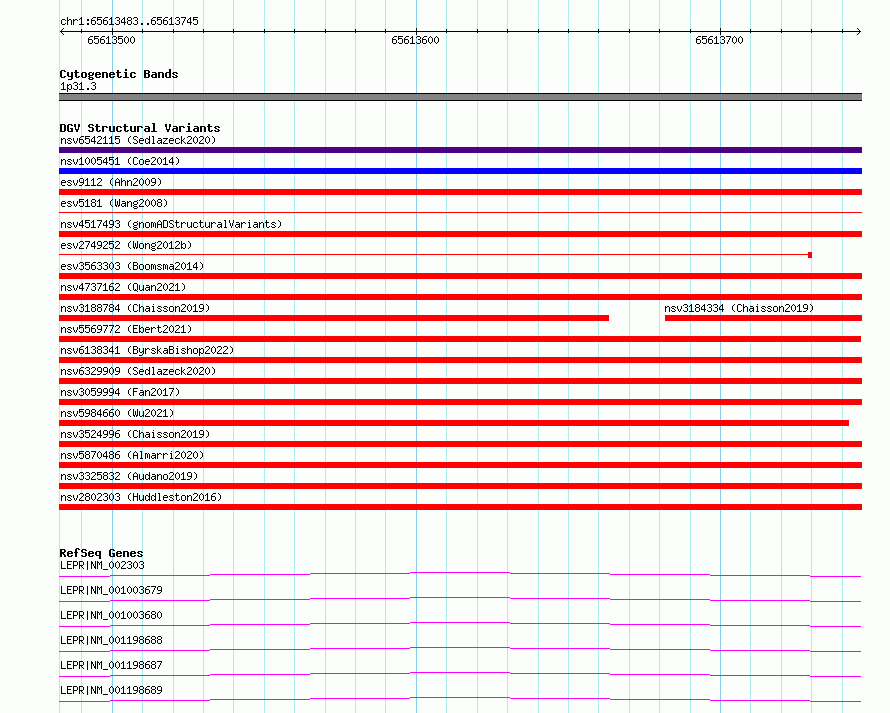890x713 pixels.
Task: Open the LEPR|NM_001198688 transcript label
Action: (x=111, y=640)
